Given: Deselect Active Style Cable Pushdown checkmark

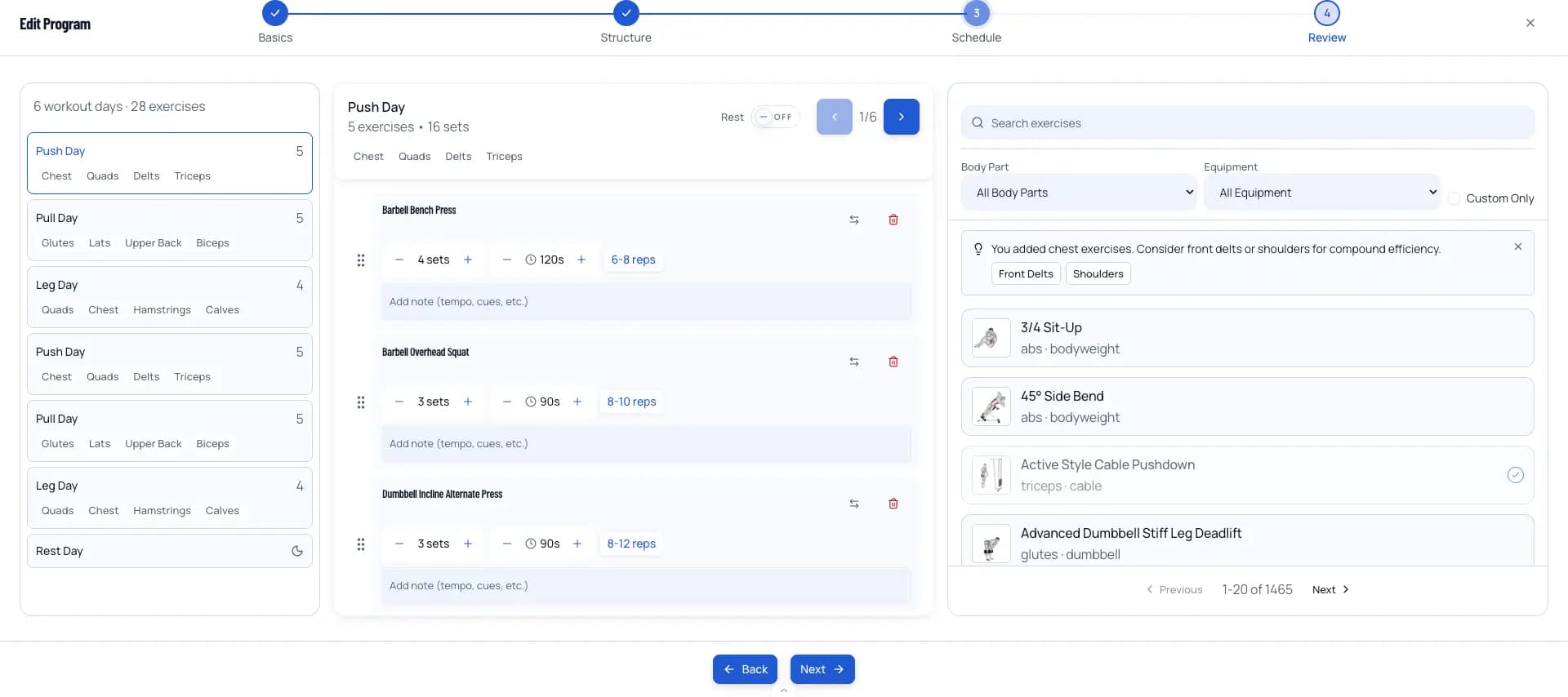Looking at the screenshot, I should click(1516, 475).
